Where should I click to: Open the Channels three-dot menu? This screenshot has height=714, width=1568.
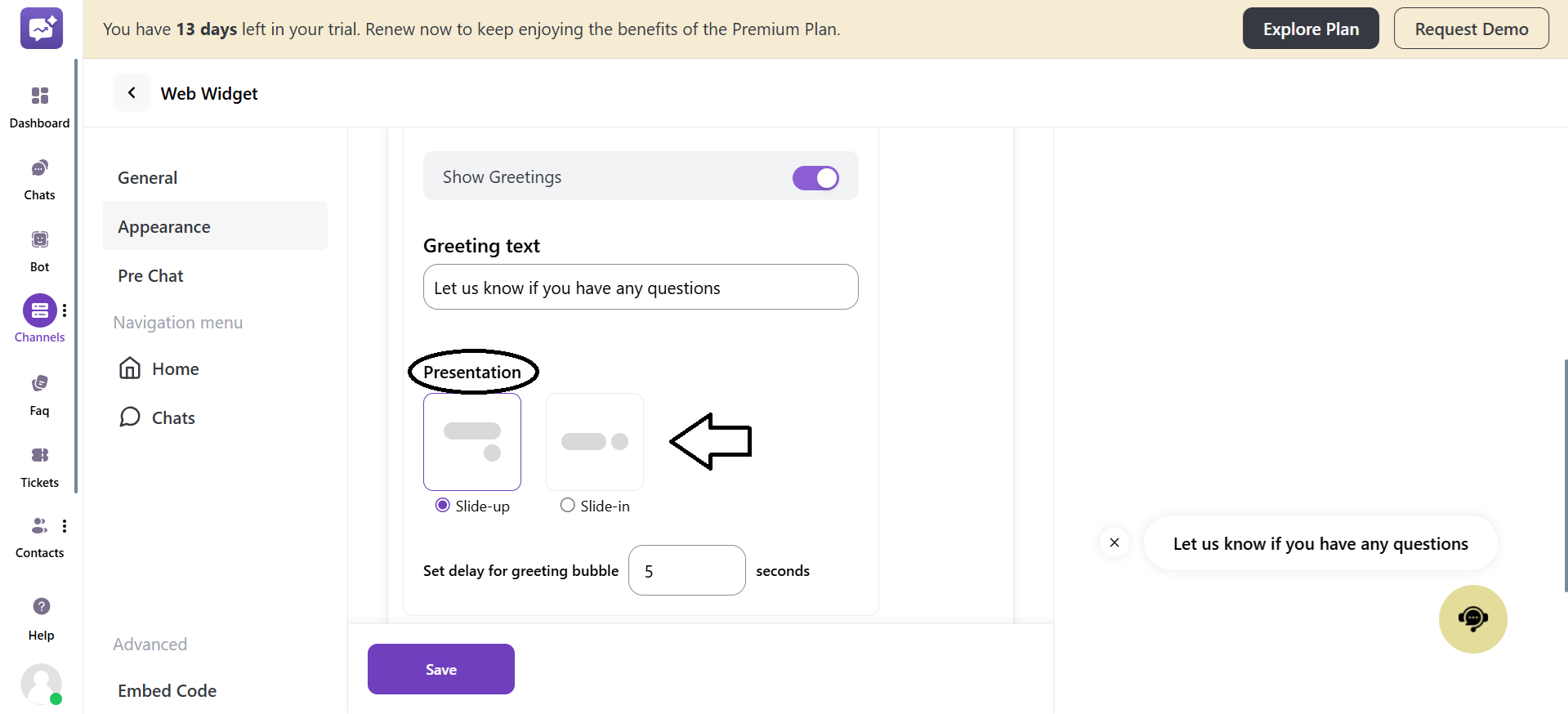pyautogui.click(x=65, y=310)
